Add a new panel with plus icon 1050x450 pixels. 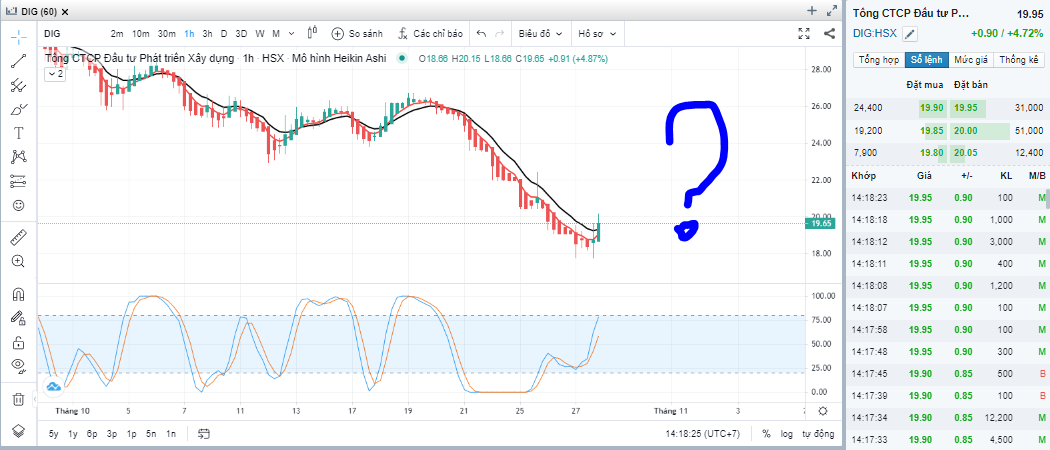[812, 10]
